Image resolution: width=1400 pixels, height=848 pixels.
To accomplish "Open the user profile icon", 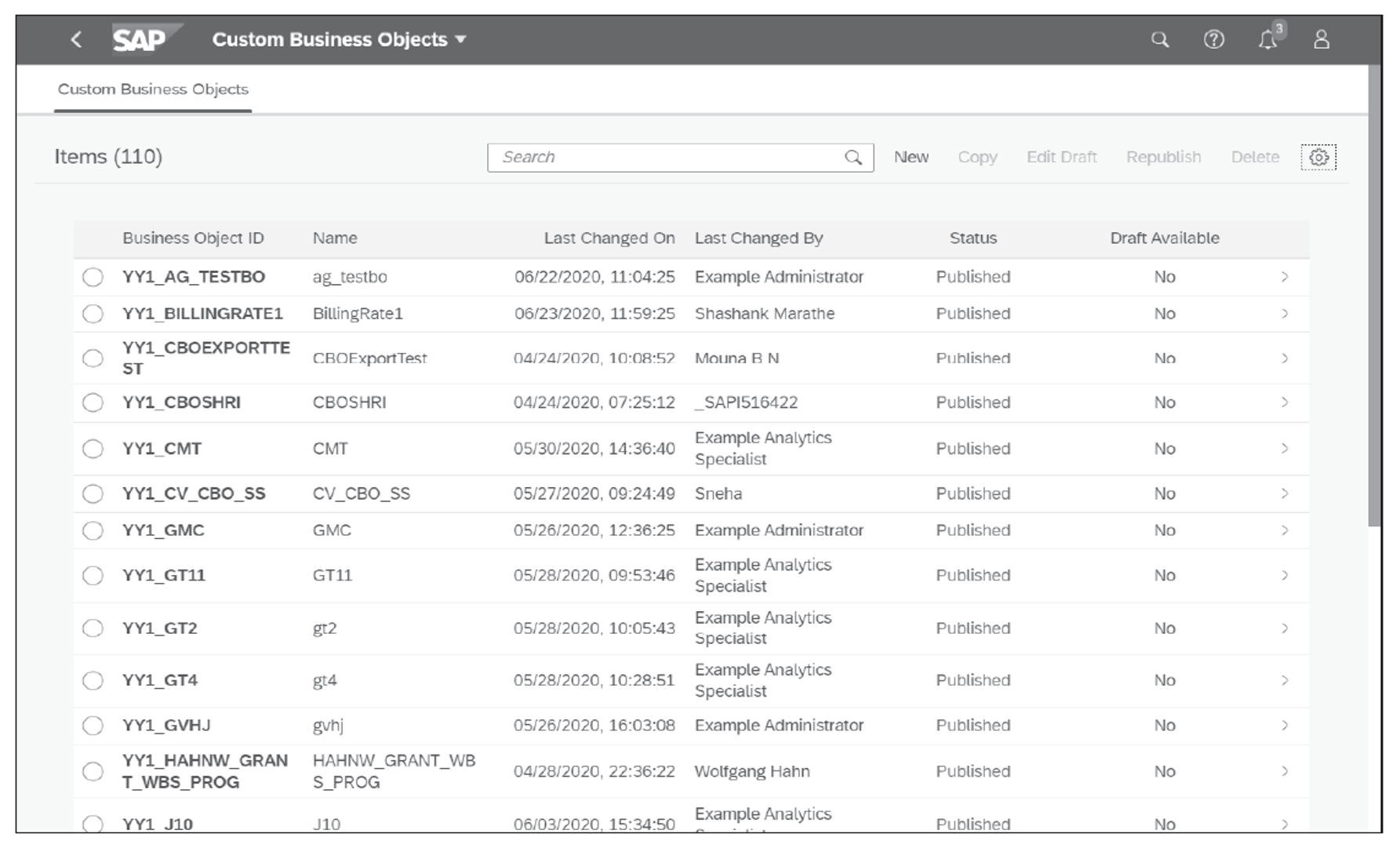I will pos(1322,39).
